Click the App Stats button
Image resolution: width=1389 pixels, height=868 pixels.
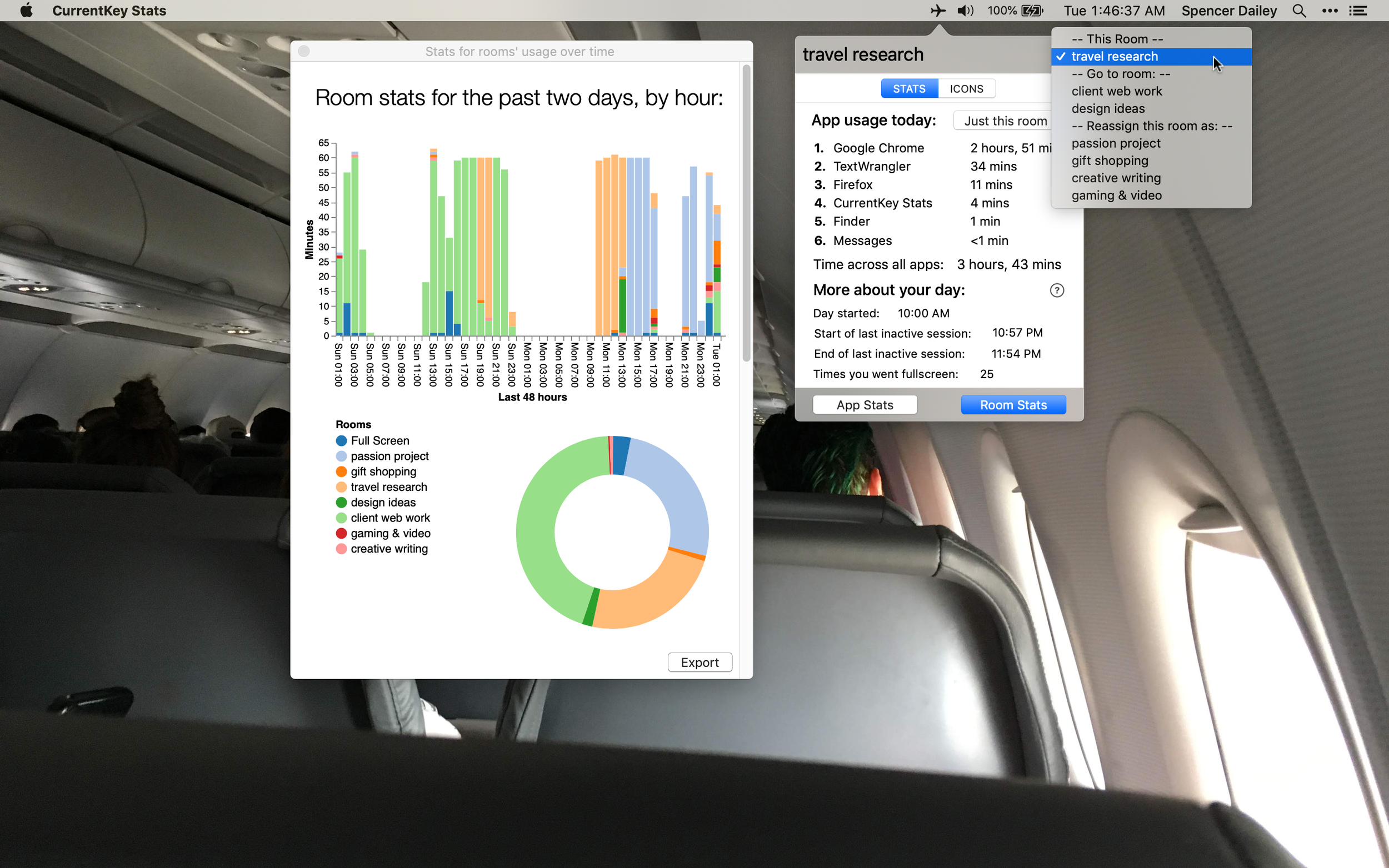(865, 405)
